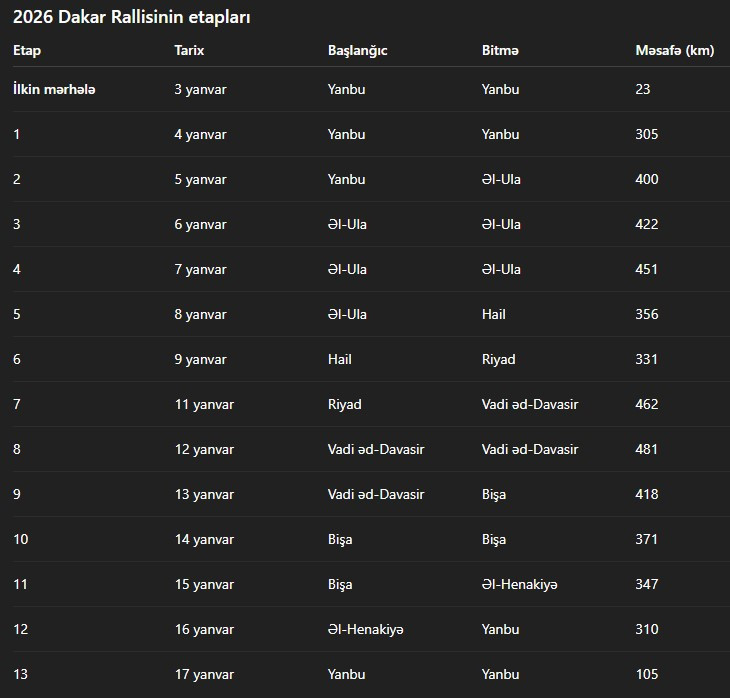
Task: Click the 'Etap' column header
Action: click(x=27, y=50)
